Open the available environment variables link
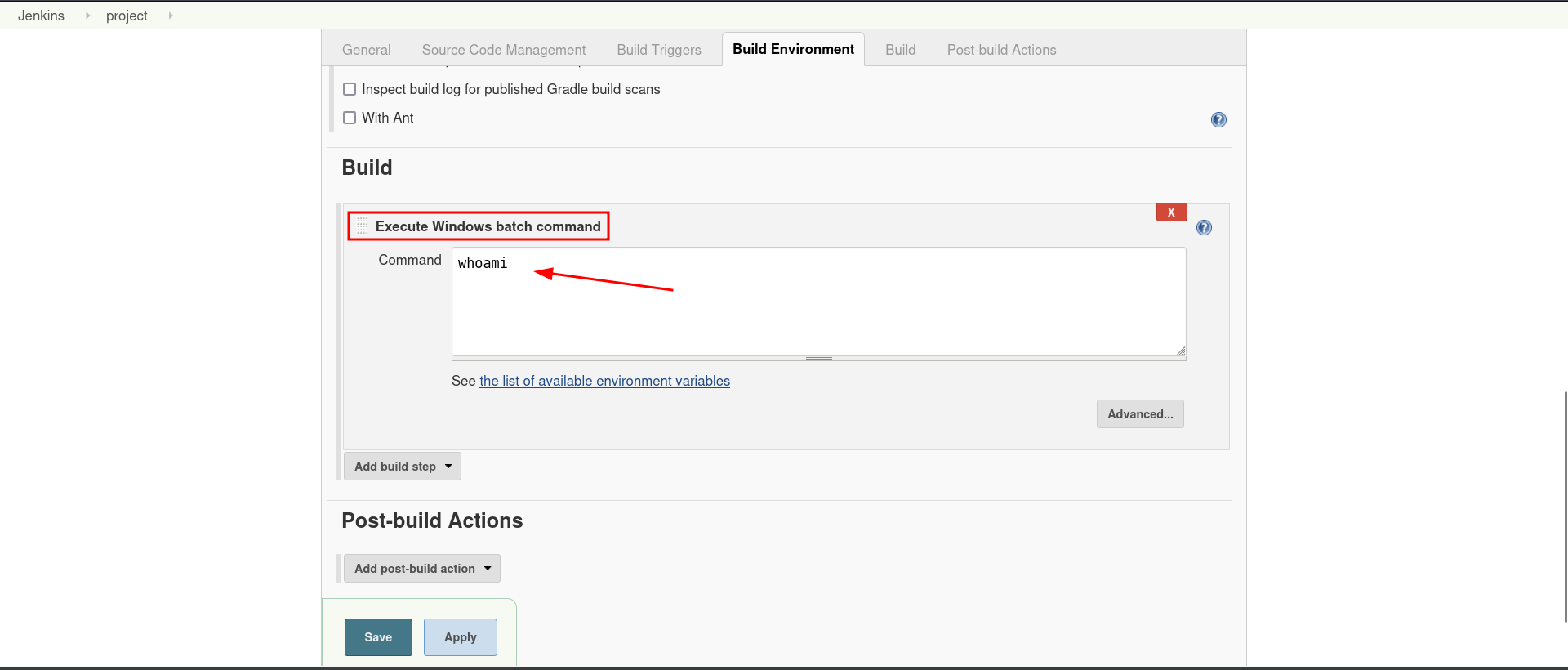The image size is (1568, 670). point(604,381)
